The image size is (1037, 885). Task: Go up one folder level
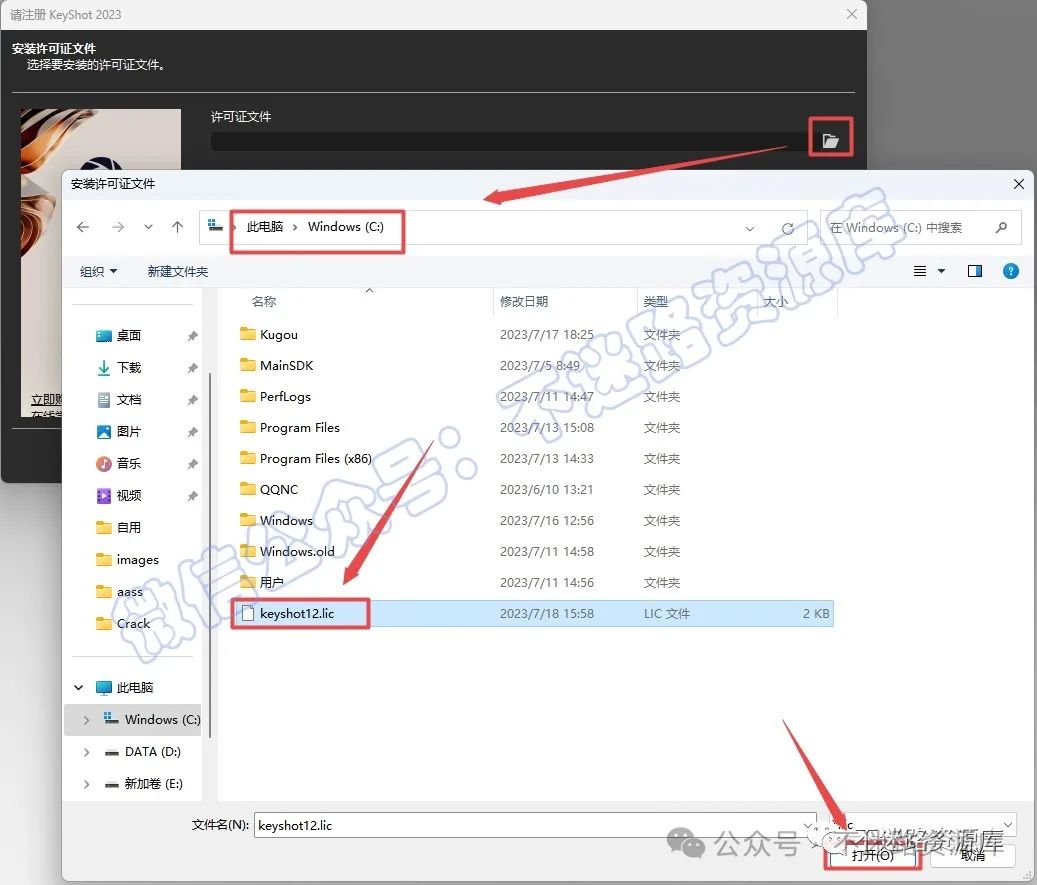(x=177, y=227)
